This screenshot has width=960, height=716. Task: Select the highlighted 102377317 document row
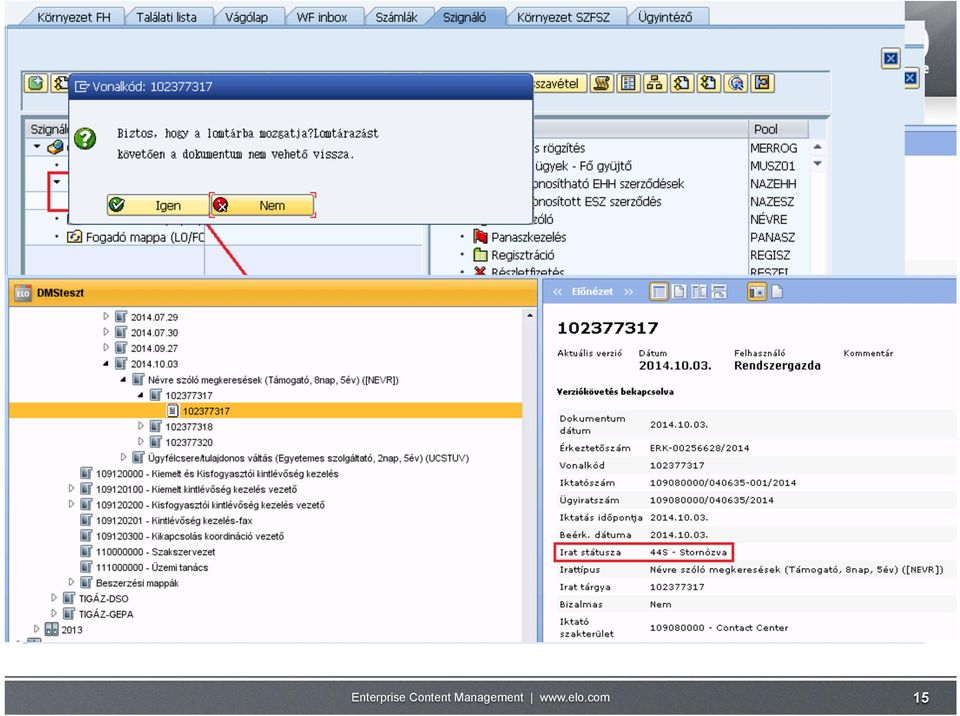pos(266,411)
